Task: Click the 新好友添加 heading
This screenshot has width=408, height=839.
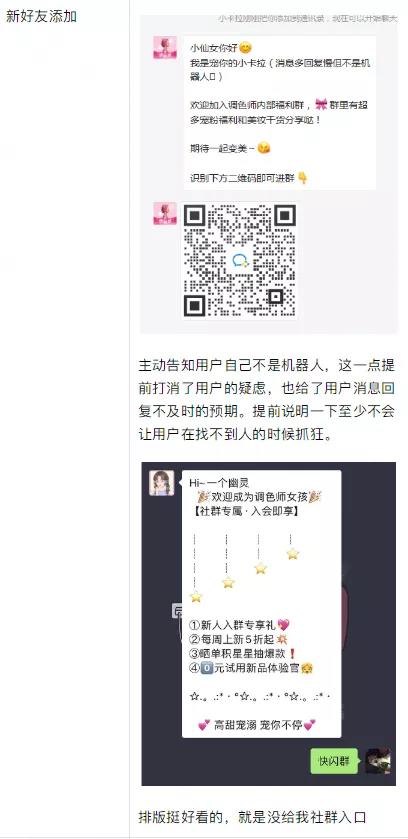Action: click(41, 16)
